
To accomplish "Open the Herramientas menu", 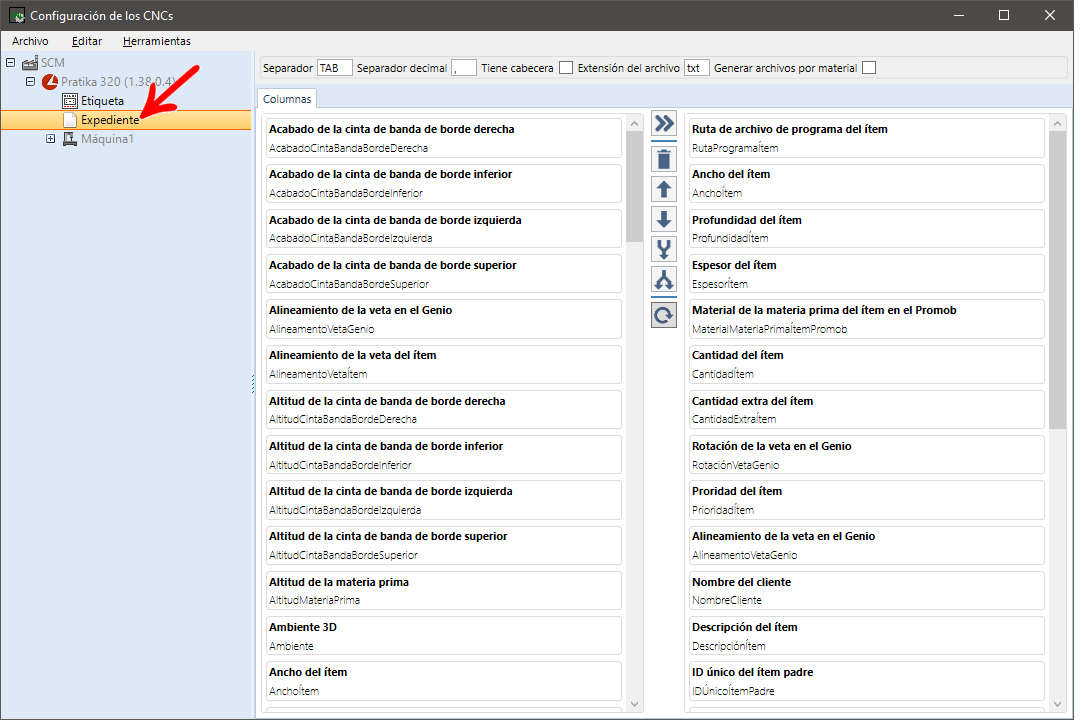I will coord(157,41).
